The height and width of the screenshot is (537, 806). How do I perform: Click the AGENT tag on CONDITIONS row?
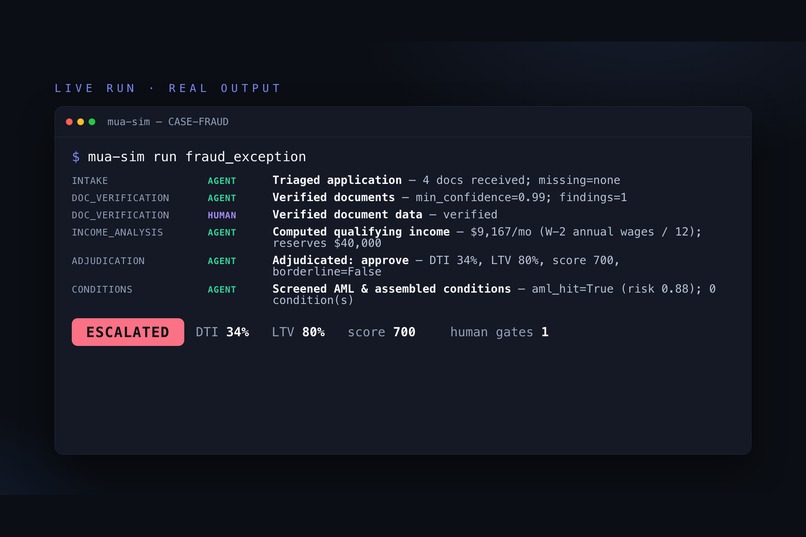point(222,289)
